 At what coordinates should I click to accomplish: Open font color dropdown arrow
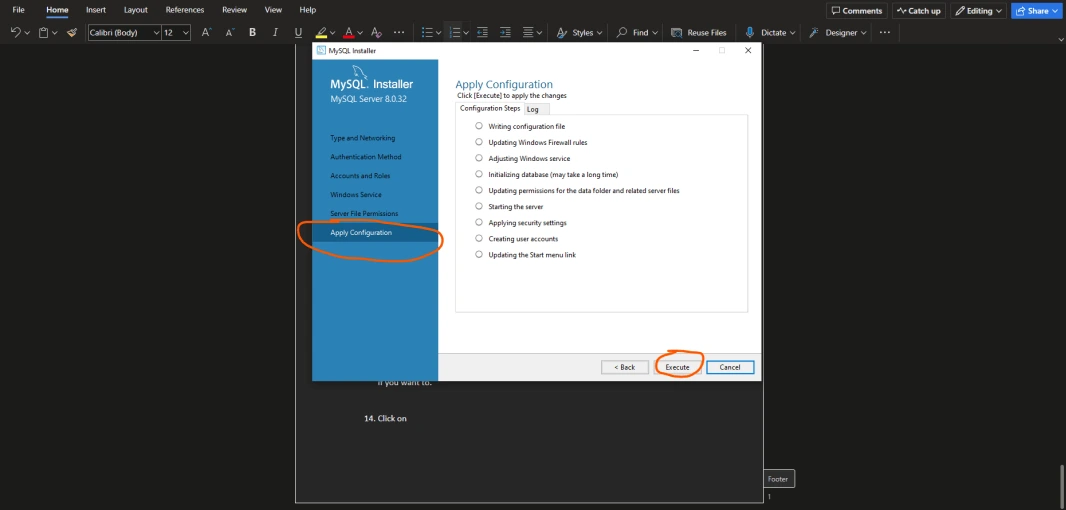(360, 33)
